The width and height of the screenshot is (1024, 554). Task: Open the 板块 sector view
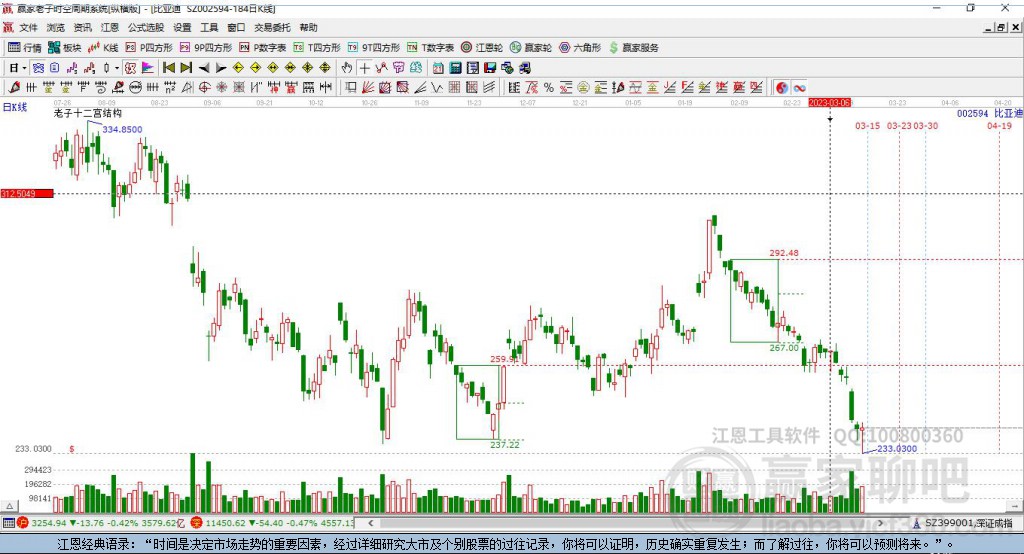pyautogui.click(x=64, y=48)
